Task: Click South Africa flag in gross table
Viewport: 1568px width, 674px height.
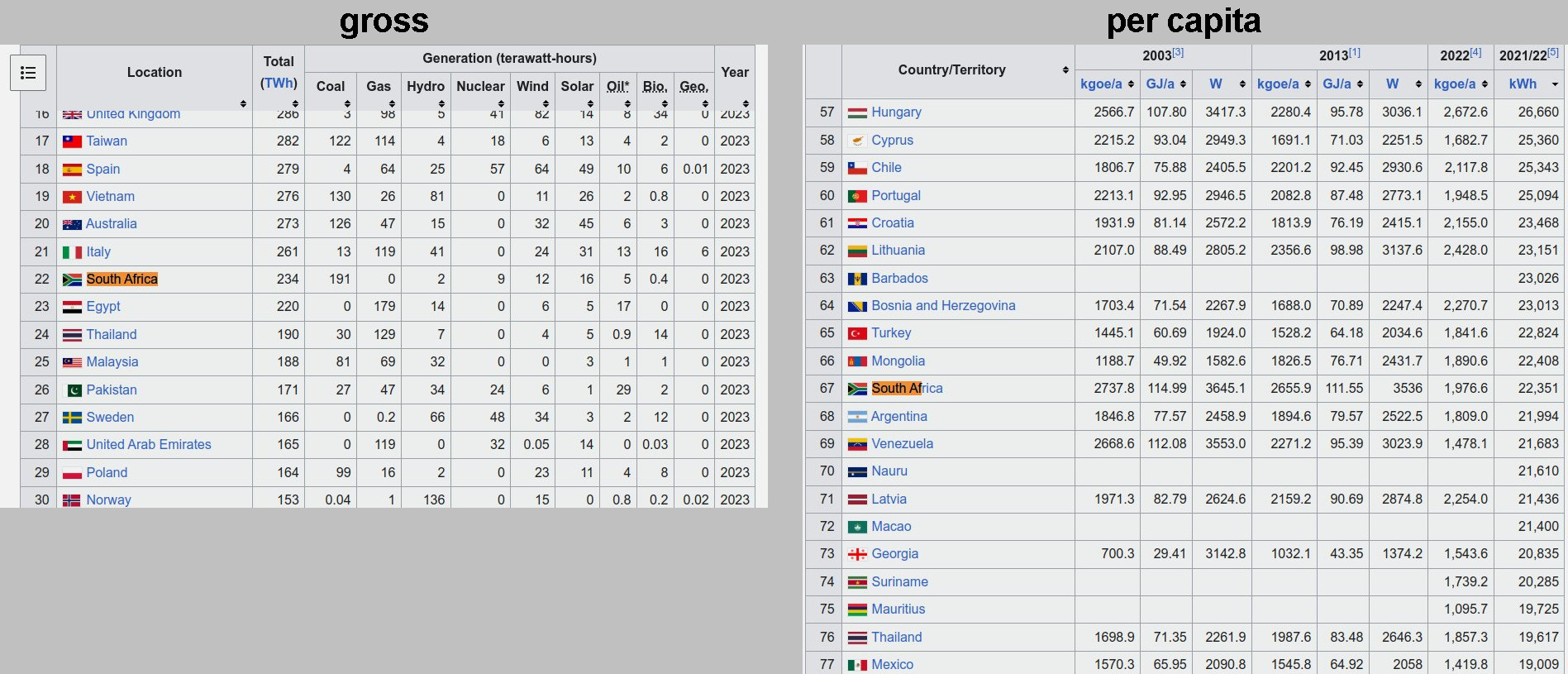Action: click(72, 280)
